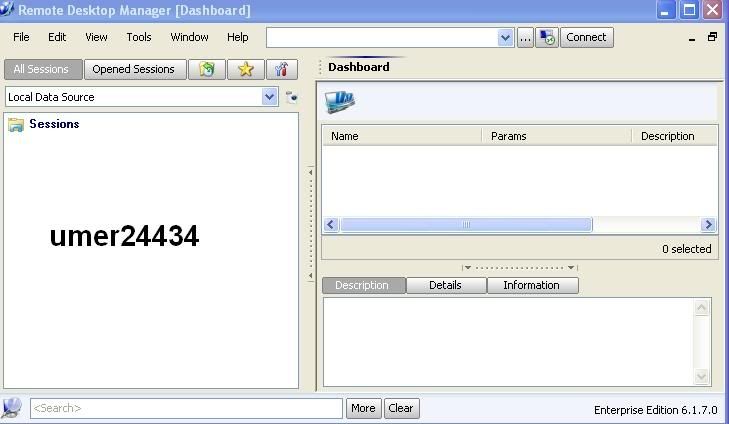The width and height of the screenshot is (729, 424).
Task: Open the recent sessions icon tab
Action: click(207, 69)
